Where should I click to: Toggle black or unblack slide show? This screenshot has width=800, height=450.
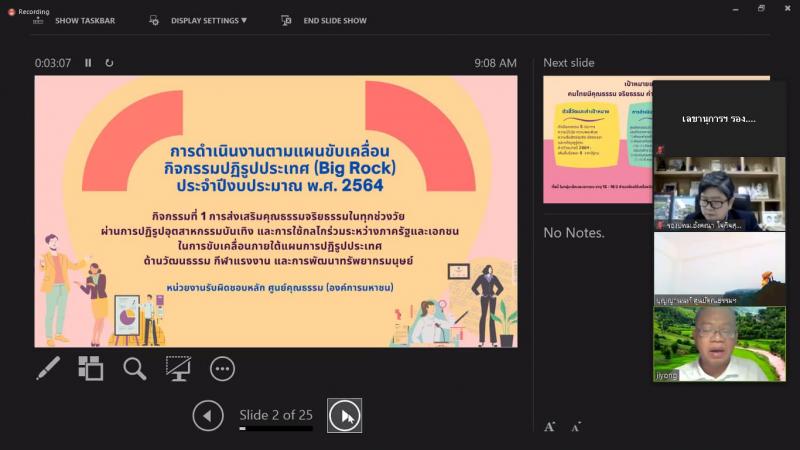click(178, 368)
